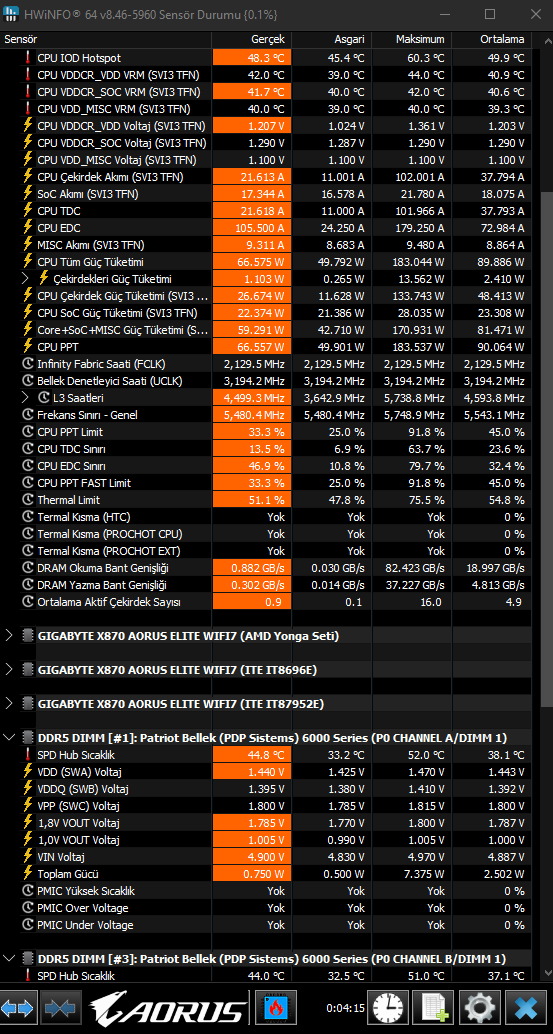Screen dimensions: 553x1034
Task: Select the MISC Akımı (SVI3 TFN) row label
Action: tap(91, 245)
